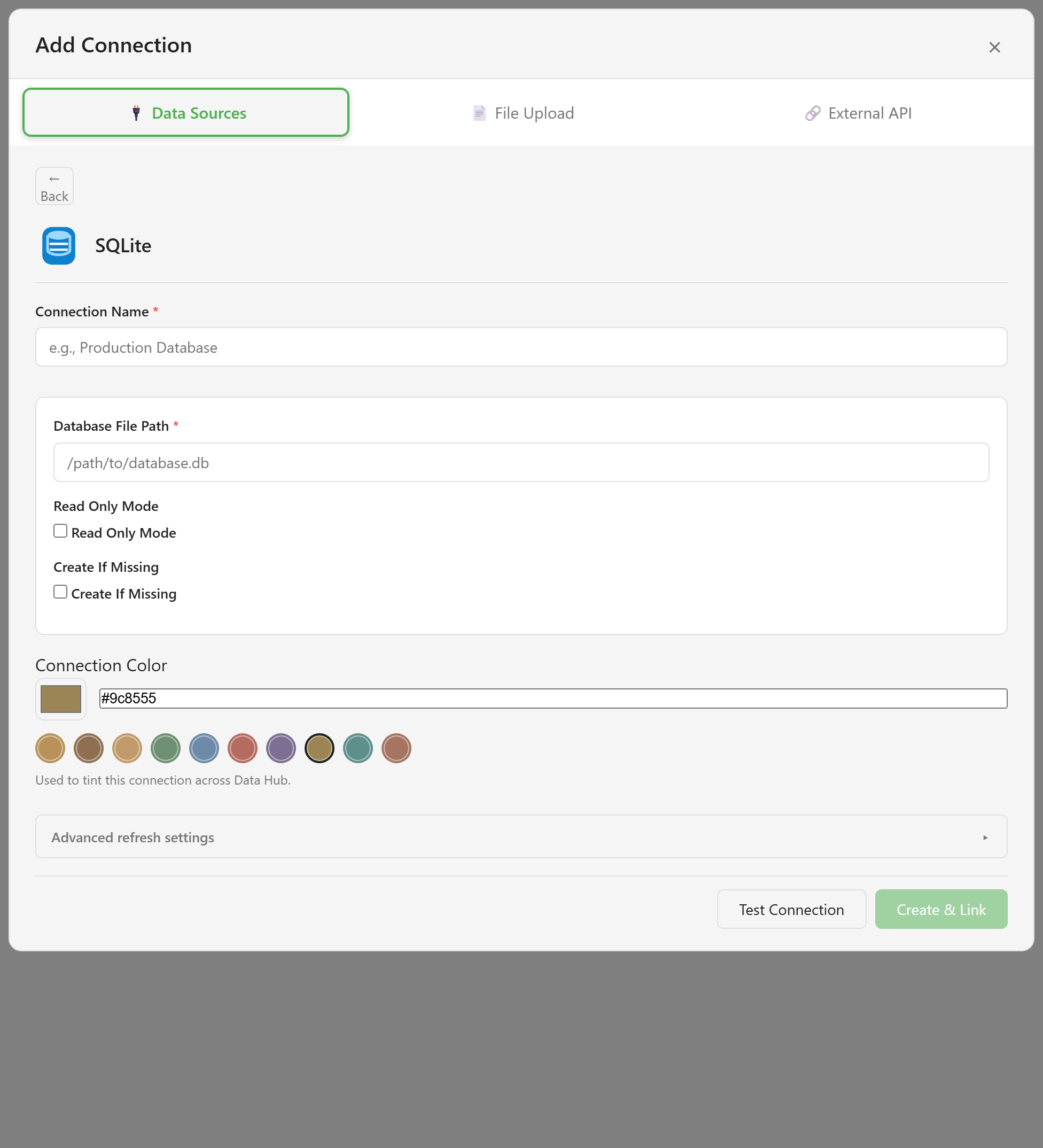The image size is (1043, 1148).
Task: Pick the red color swatch
Action: 243,748
